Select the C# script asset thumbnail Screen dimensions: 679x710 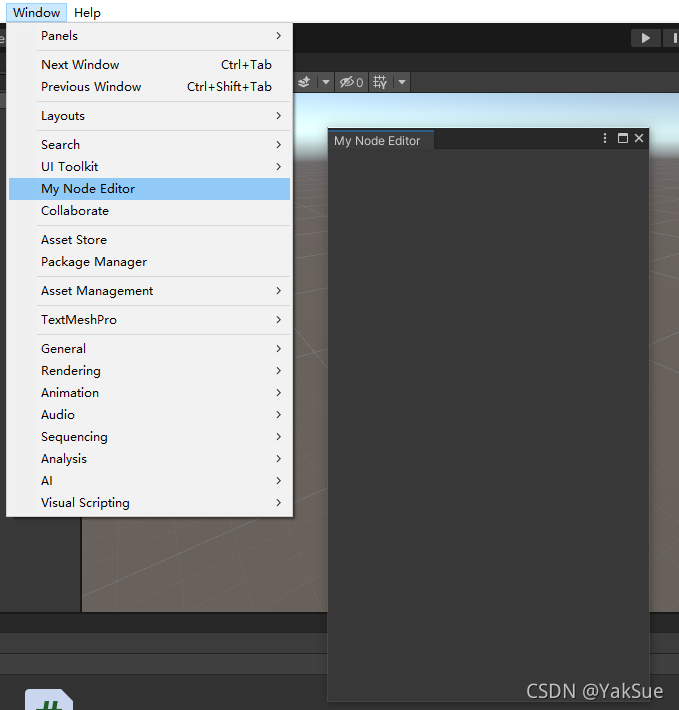tap(49, 699)
